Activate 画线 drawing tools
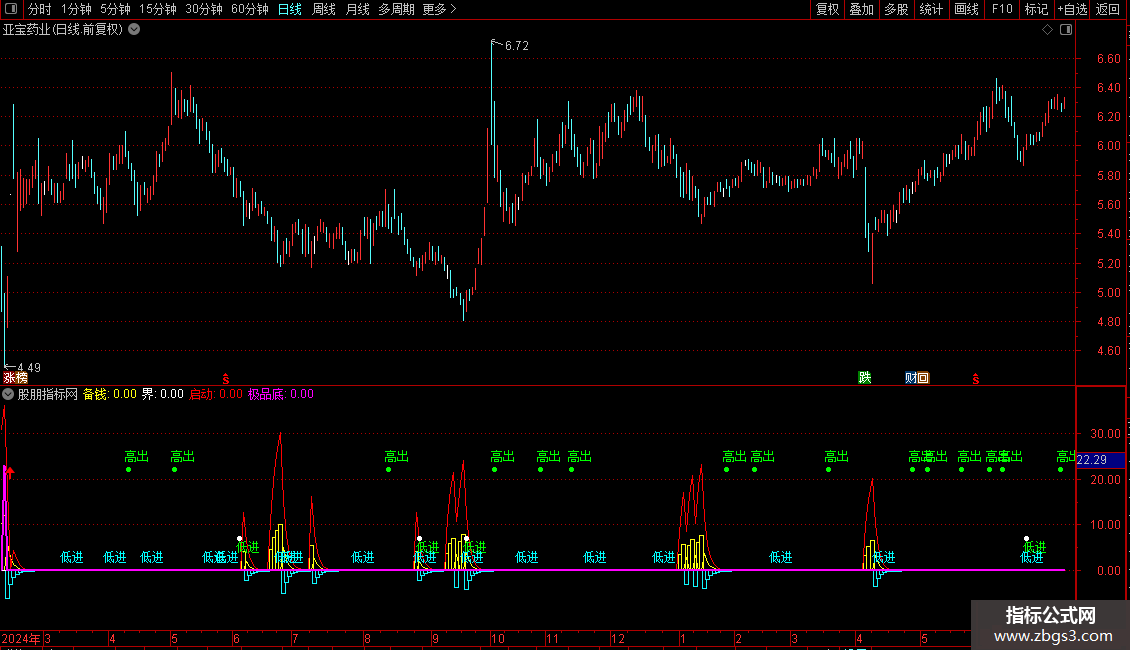Image resolution: width=1130 pixels, height=650 pixels. pos(966,9)
